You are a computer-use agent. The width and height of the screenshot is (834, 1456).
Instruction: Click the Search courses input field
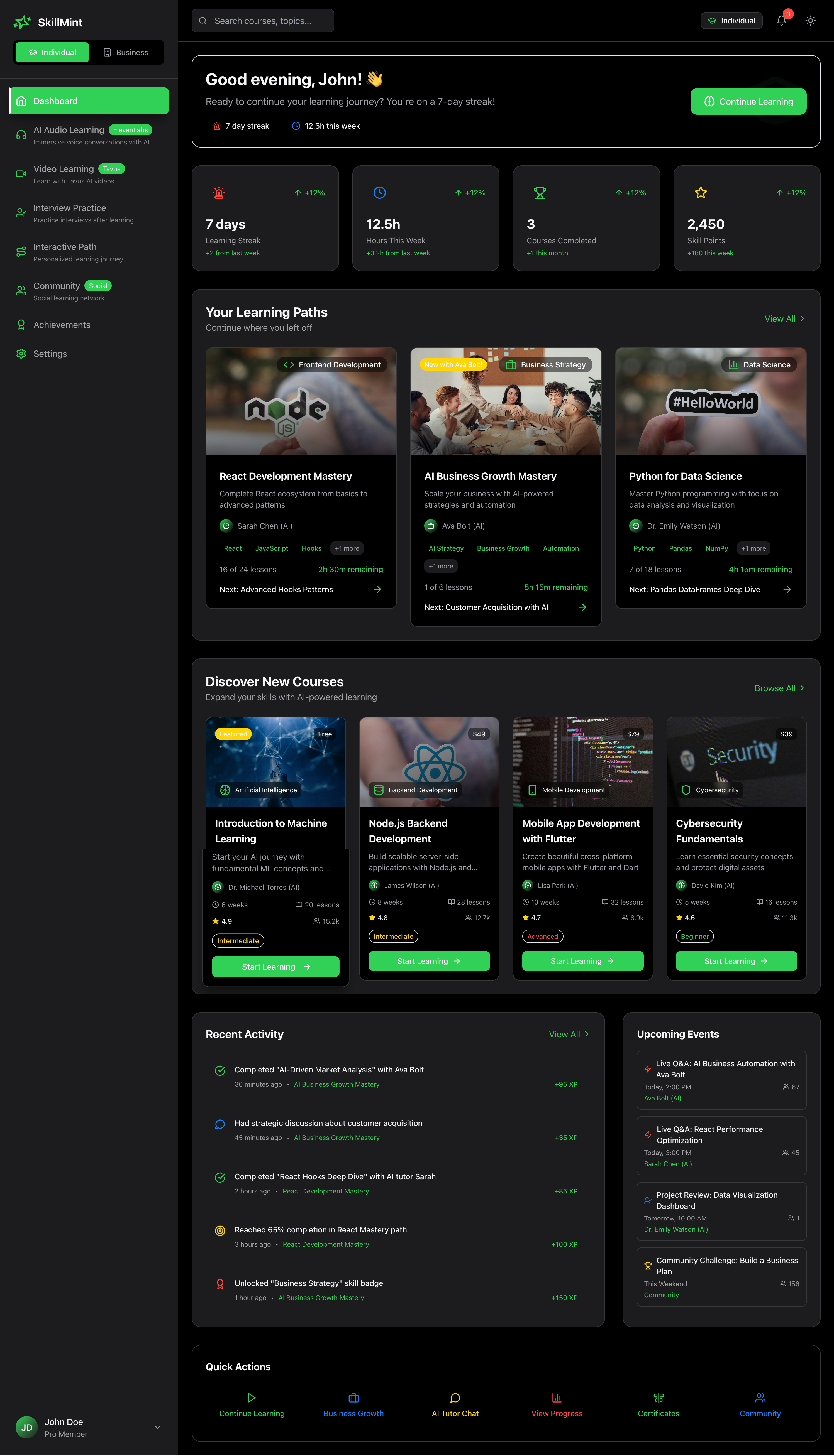[x=264, y=21]
